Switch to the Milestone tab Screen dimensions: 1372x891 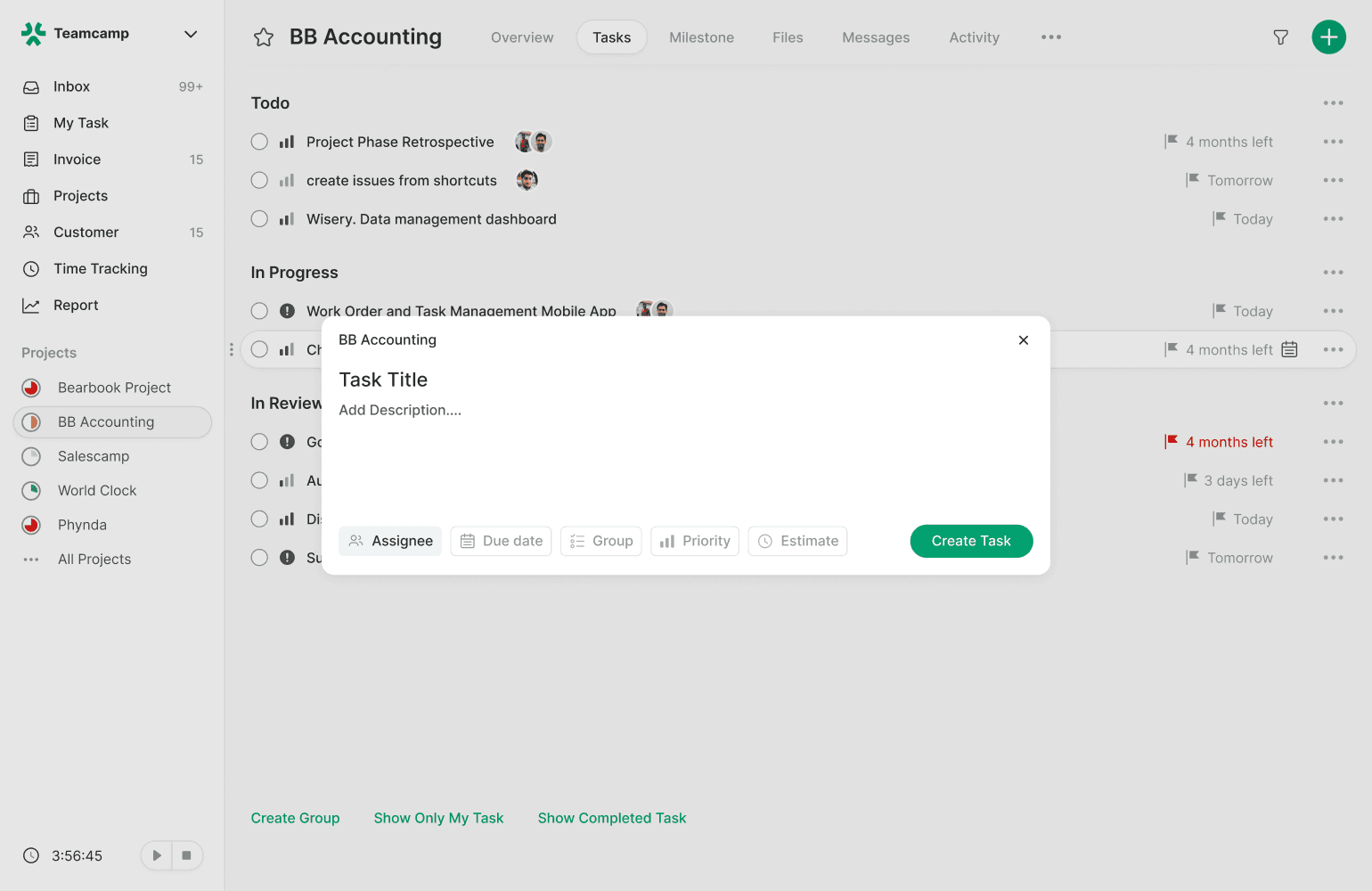click(701, 37)
